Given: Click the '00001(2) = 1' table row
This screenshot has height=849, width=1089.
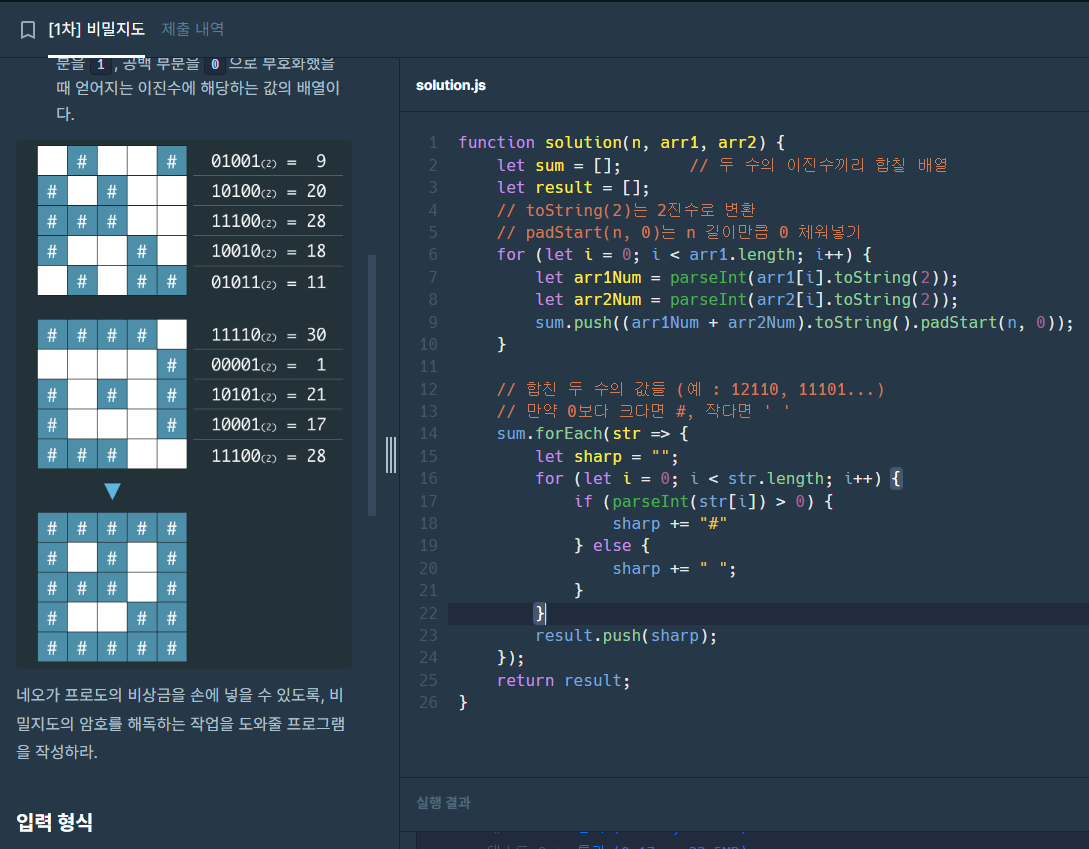Looking at the screenshot, I should 268,365.
